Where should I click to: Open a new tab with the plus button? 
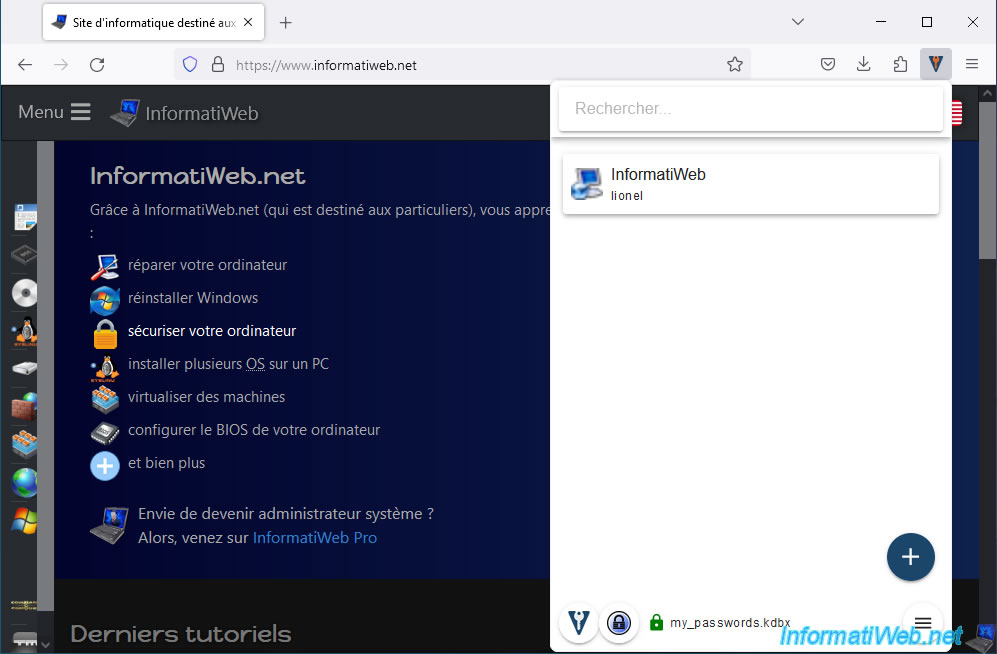click(x=285, y=23)
